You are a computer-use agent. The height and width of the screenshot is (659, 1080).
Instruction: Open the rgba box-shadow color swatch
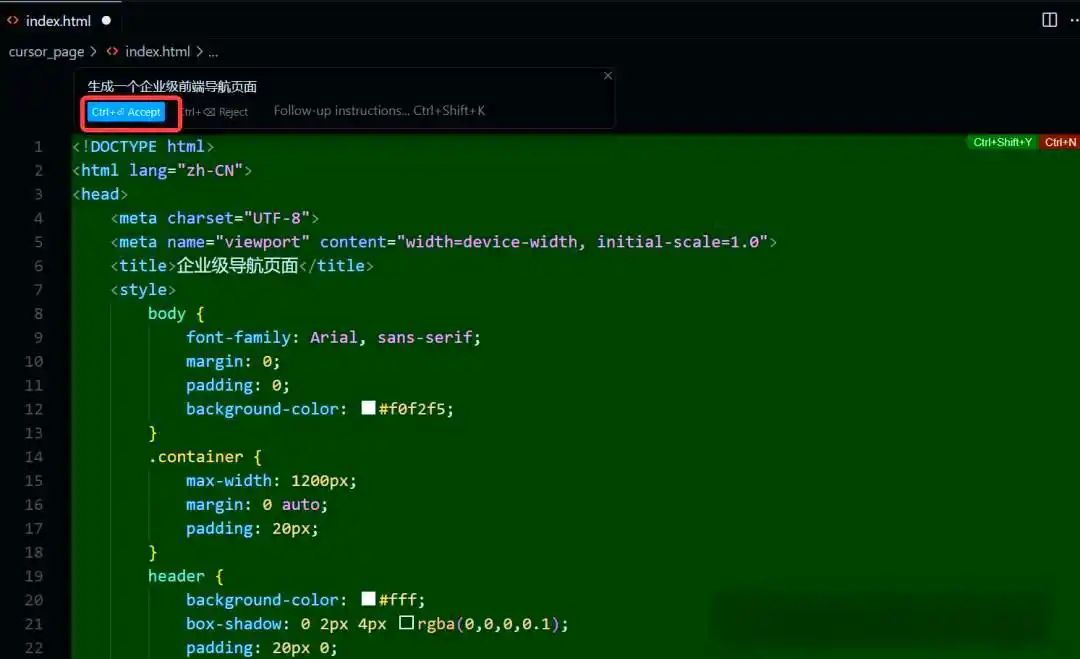pyautogui.click(x=406, y=624)
